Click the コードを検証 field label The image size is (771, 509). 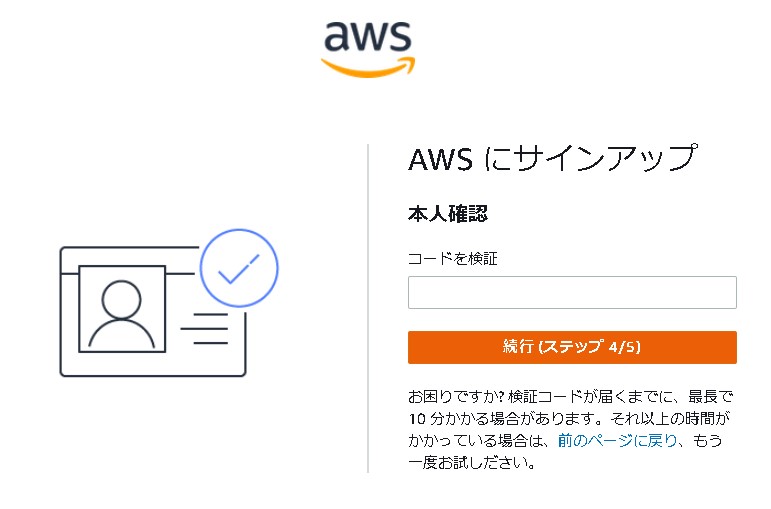(x=453, y=258)
